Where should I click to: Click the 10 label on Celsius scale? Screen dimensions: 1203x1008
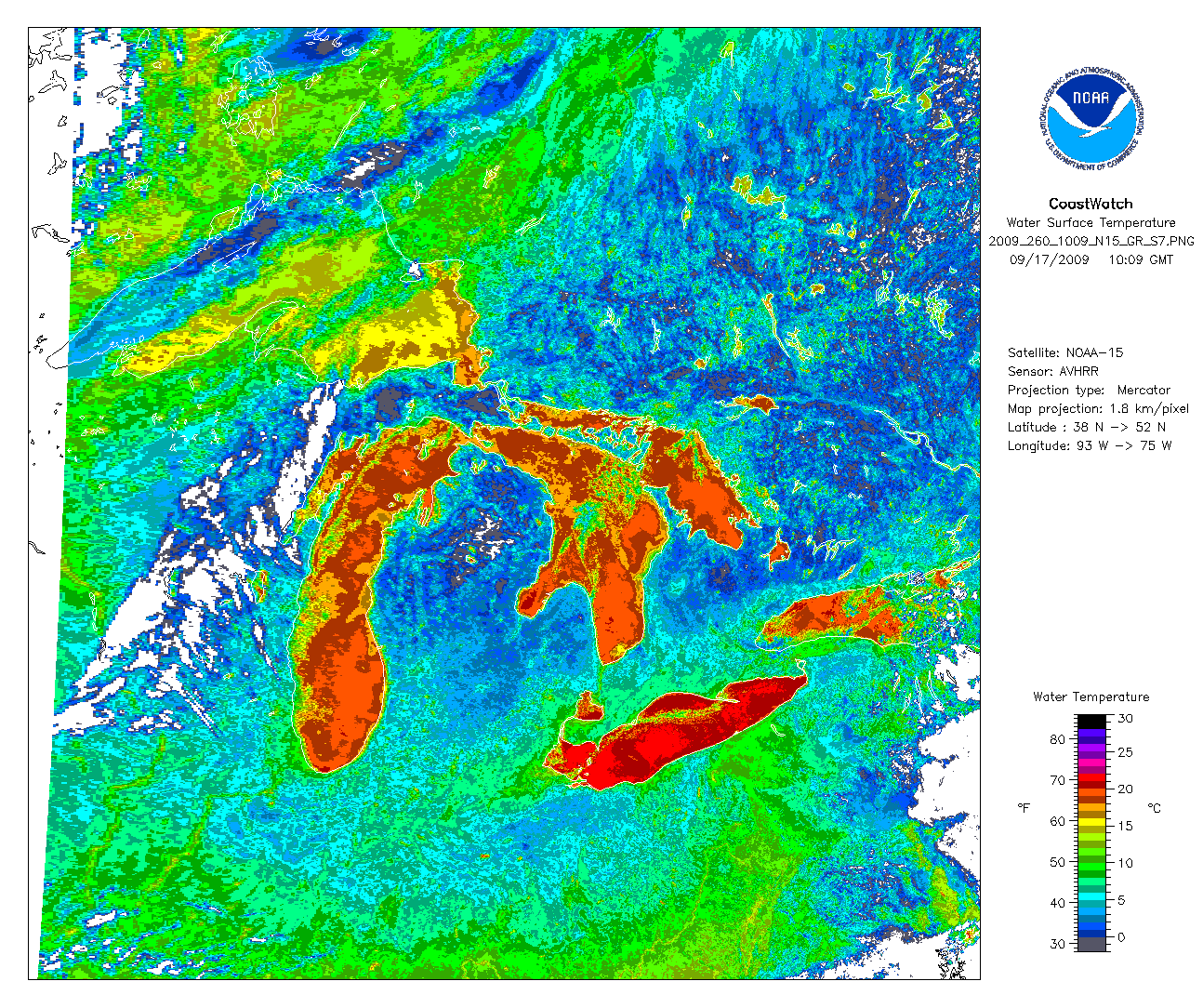point(1125,863)
